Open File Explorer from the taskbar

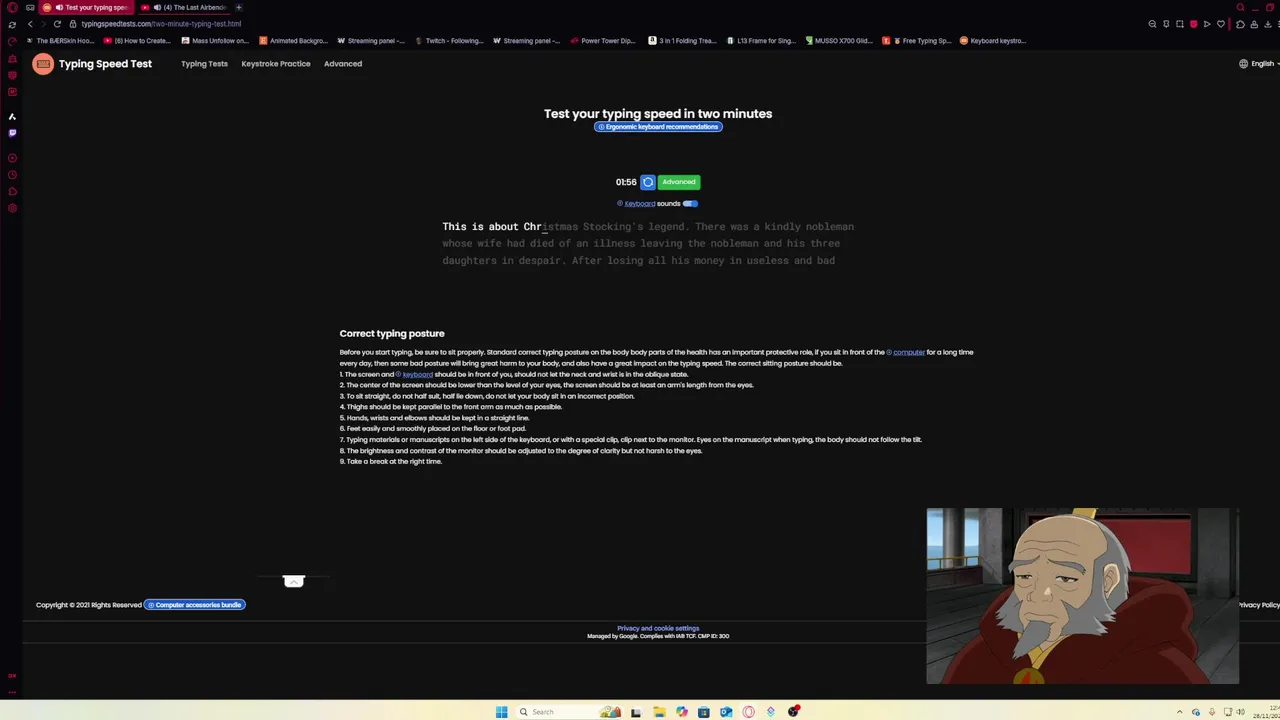click(x=659, y=712)
